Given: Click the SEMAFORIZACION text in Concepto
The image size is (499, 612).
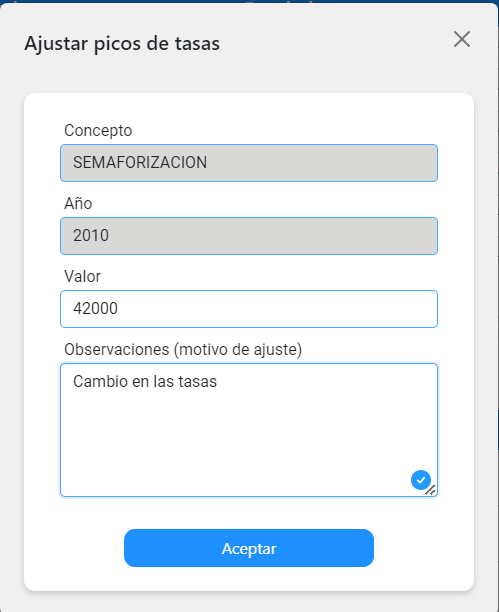Looking at the screenshot, I should pos(140,162).
